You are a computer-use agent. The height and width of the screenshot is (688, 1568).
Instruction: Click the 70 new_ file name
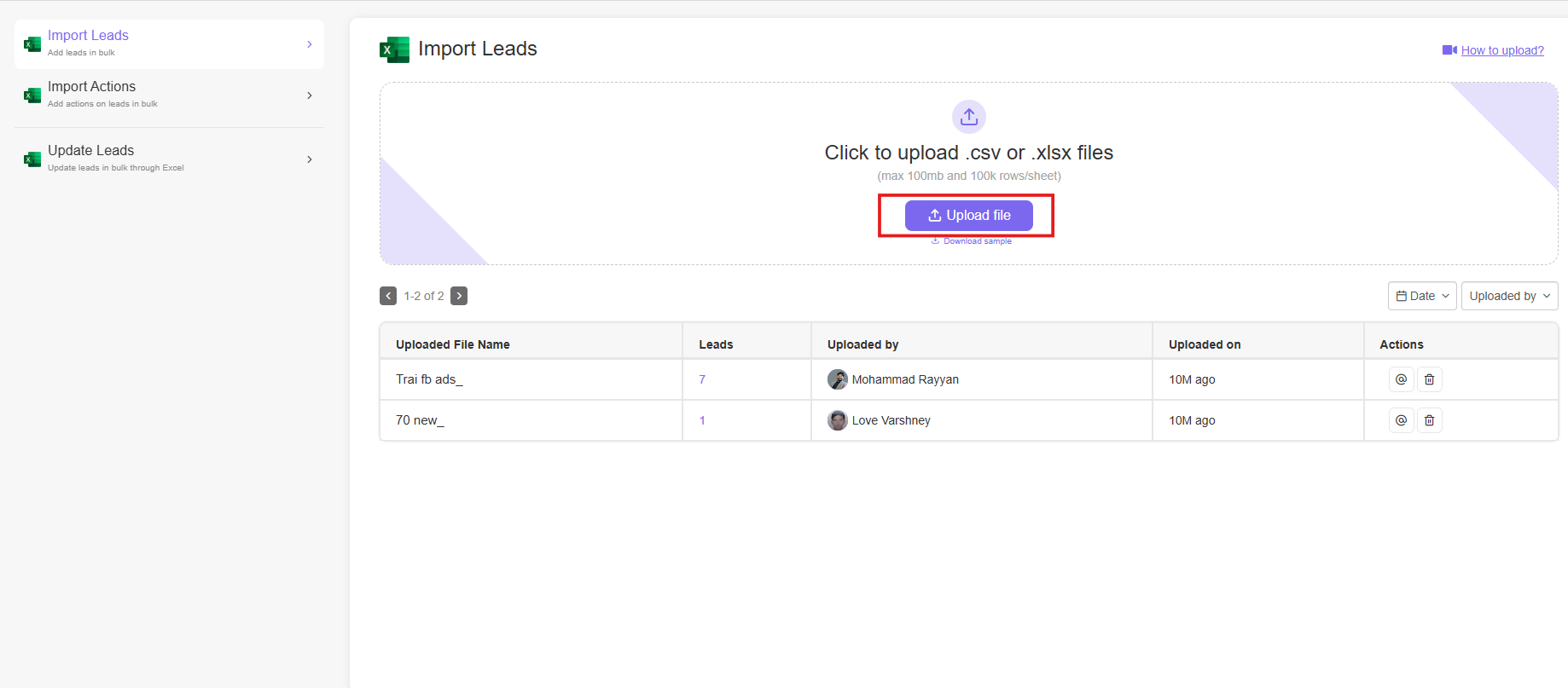(x=420, y=420)
